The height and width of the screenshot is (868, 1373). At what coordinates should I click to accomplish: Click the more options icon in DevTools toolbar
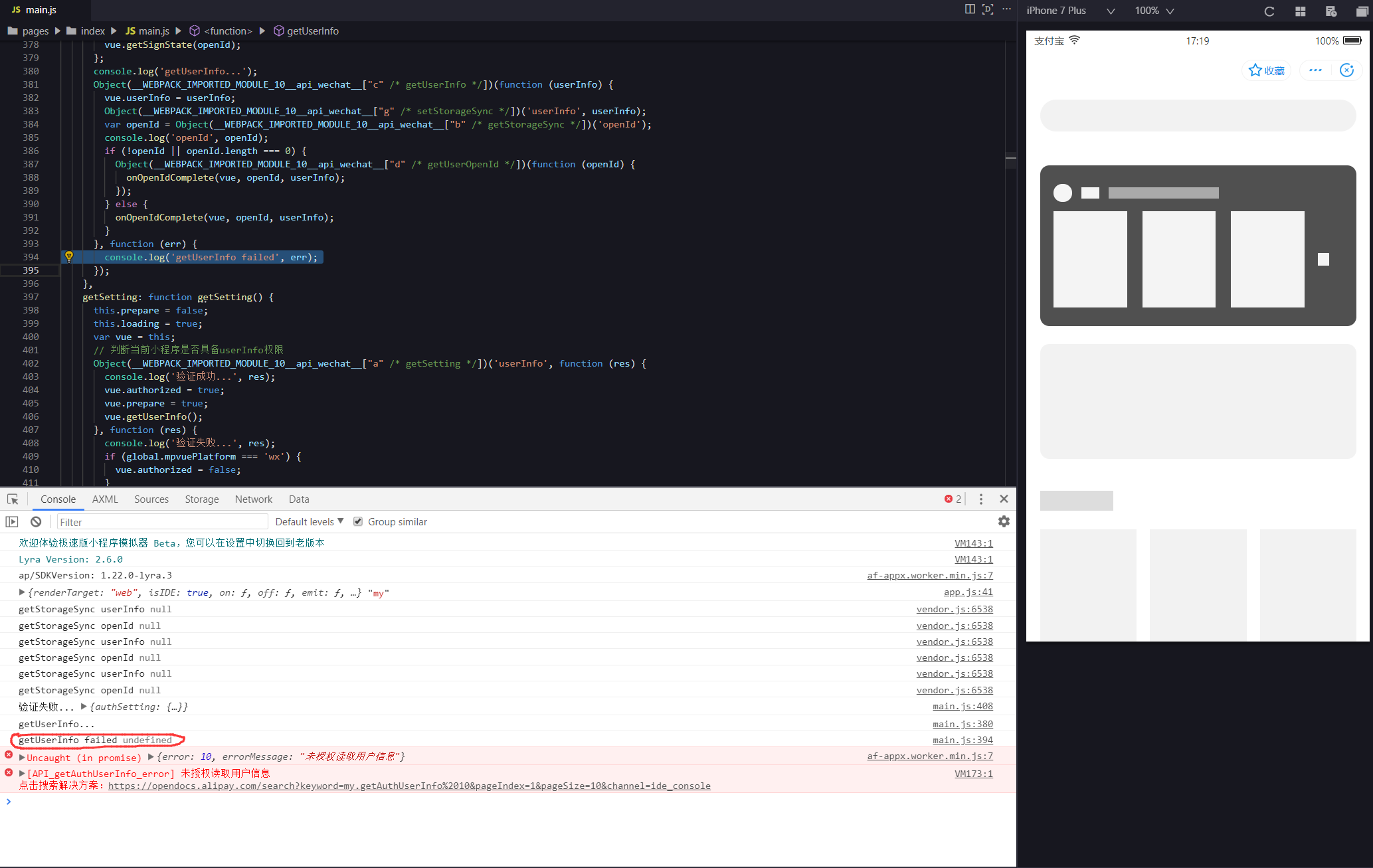982,499
